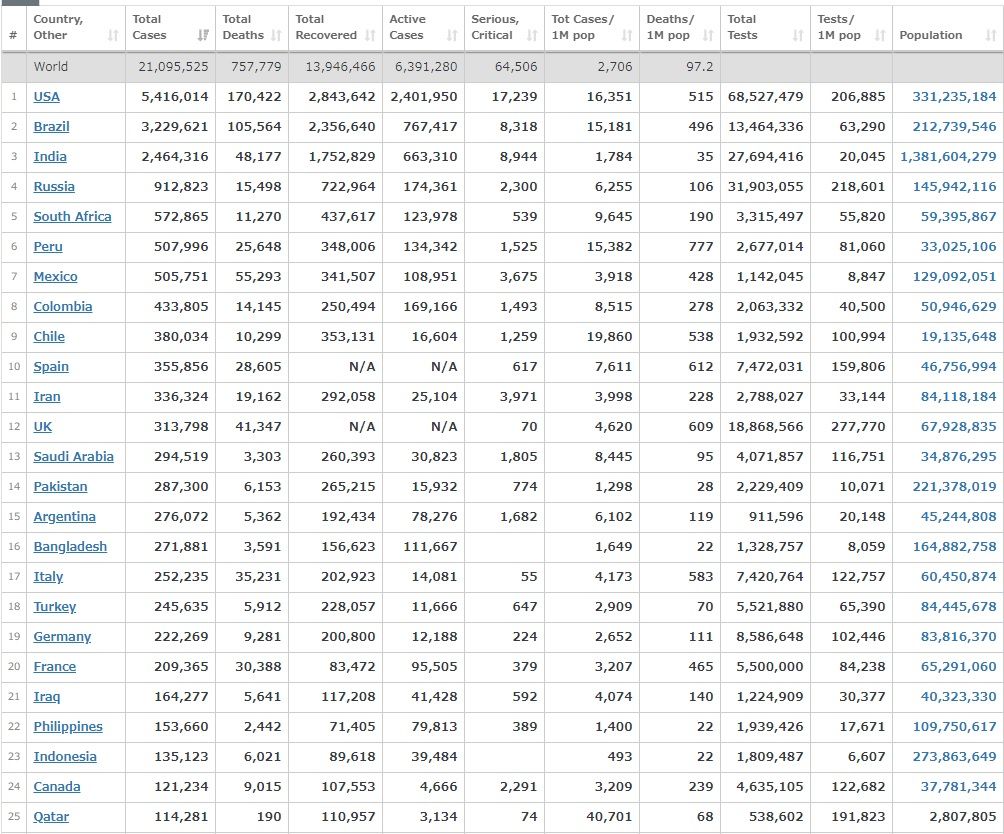Viewport: 1004px width, 834px height.
Task: Go to South Africa details
Action: pos(72,217)
